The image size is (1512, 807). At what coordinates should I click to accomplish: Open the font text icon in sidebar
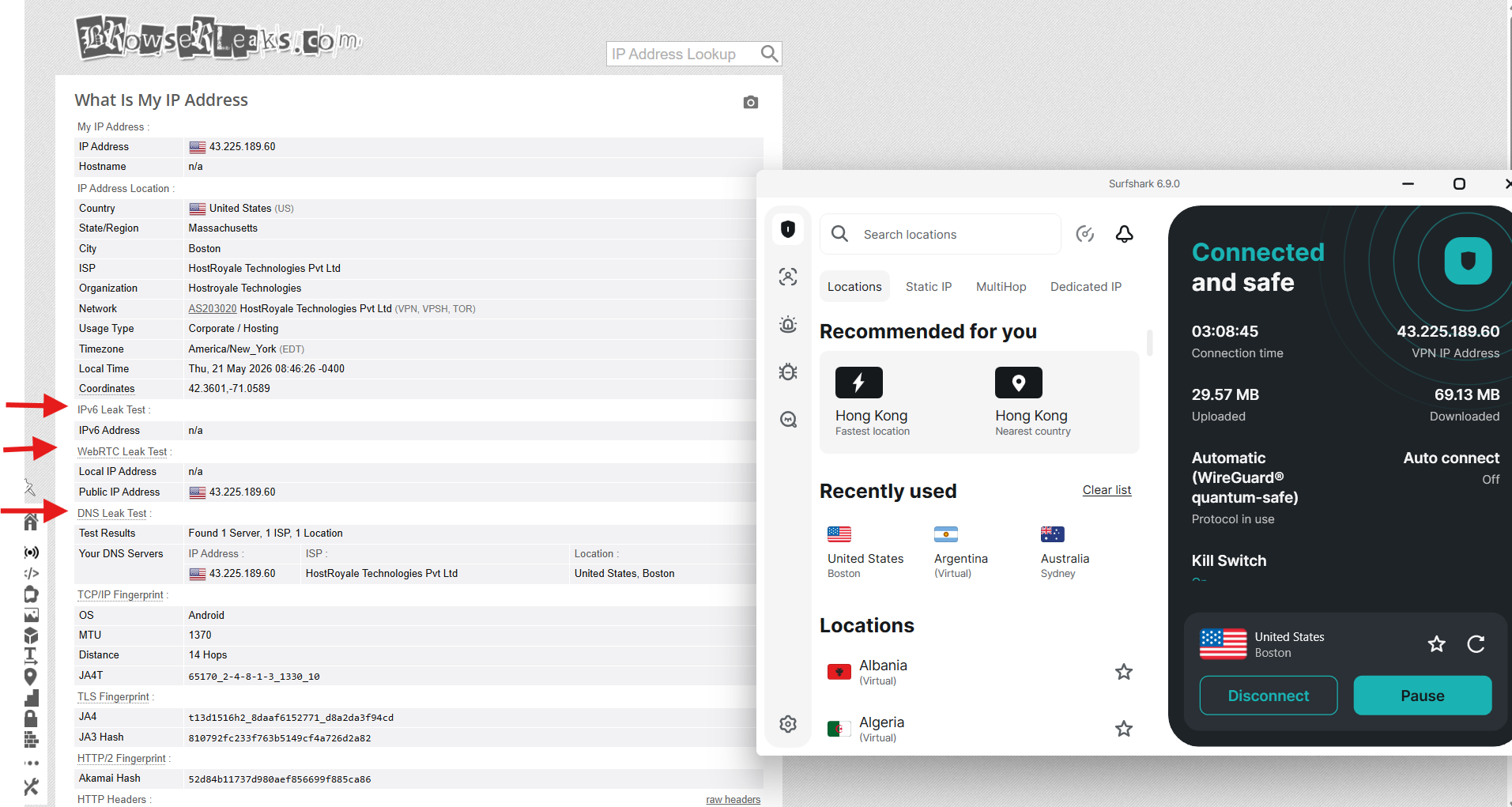pyautogui.click(x=31, y=655)
